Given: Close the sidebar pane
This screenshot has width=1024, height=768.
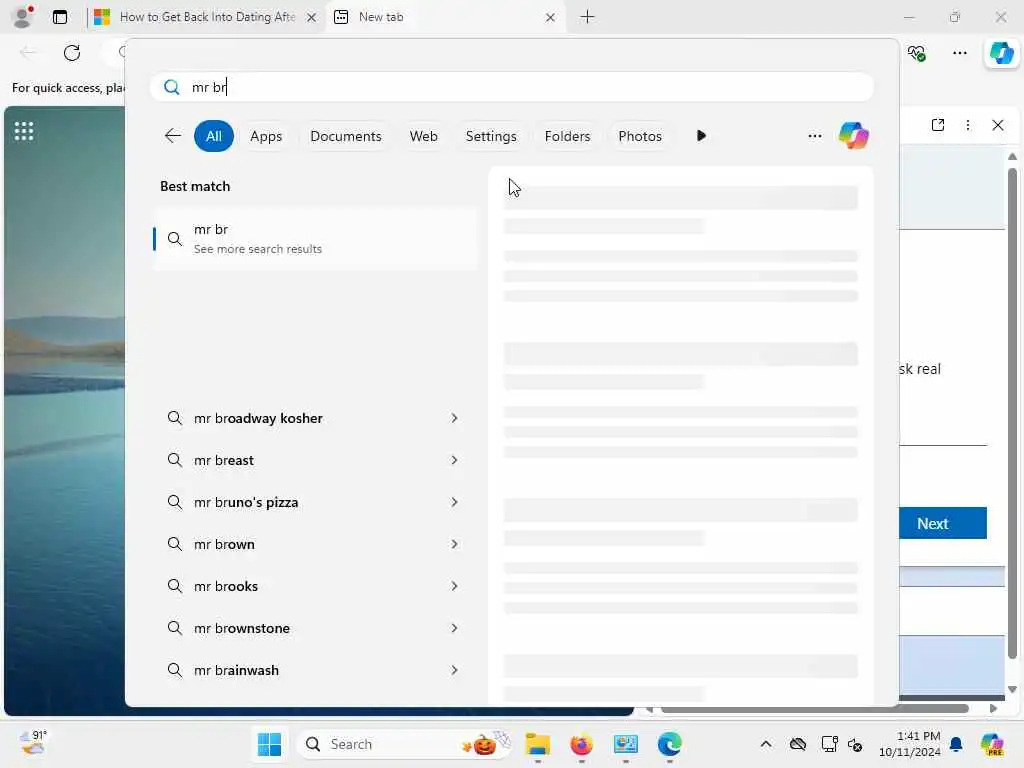Looking at the screenshot, I should (998, 125).
